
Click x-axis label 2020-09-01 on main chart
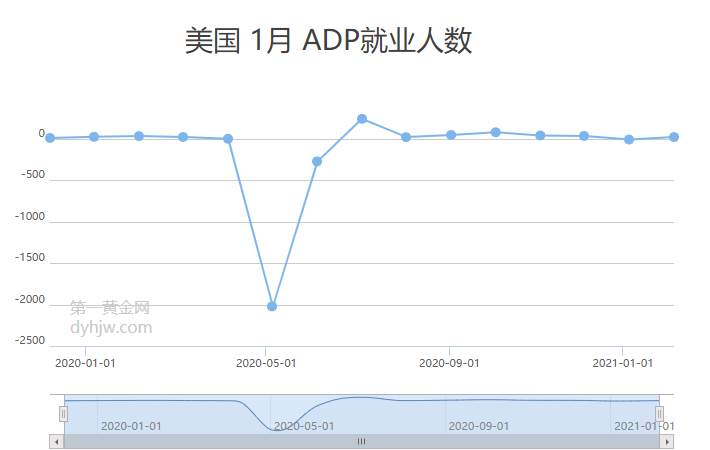pyautogui.click(x=449, y=363)
